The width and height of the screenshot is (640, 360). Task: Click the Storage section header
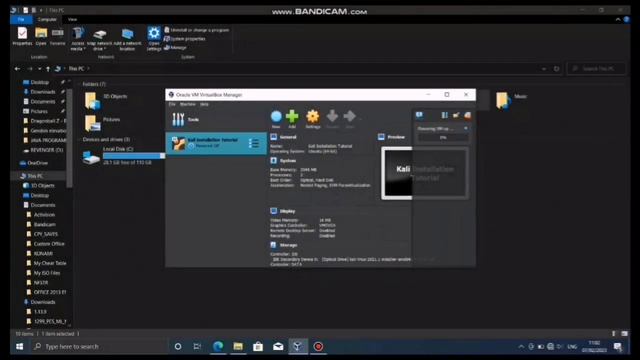point(288,245)
